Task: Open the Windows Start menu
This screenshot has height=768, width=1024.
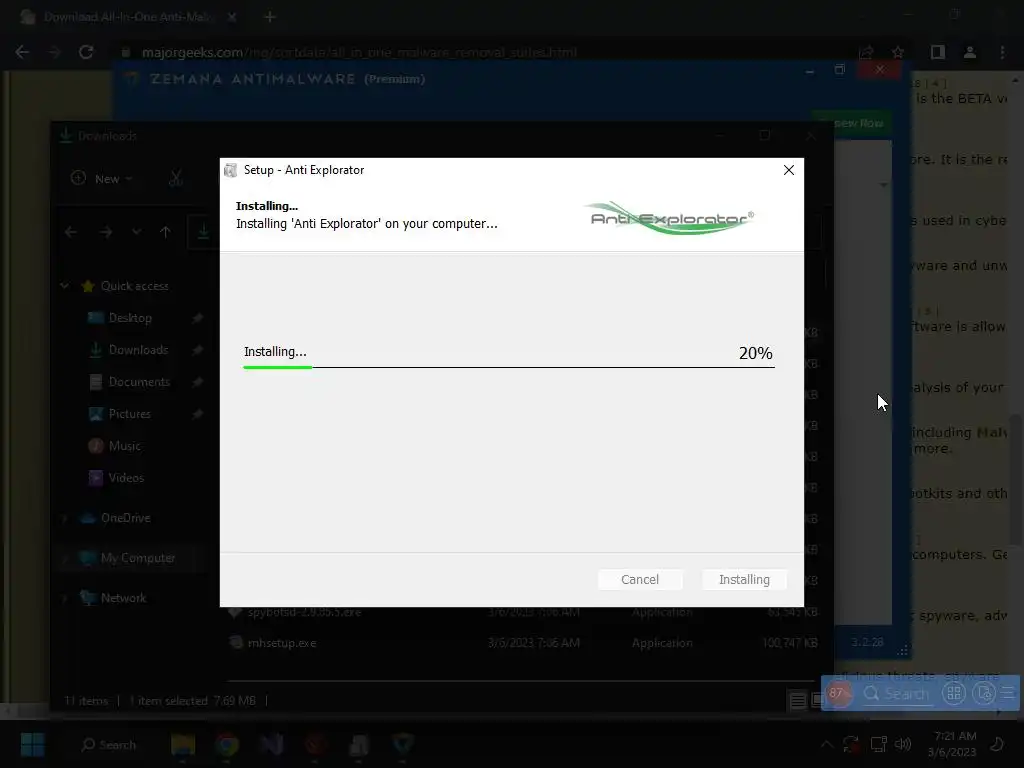Action: 32,744
